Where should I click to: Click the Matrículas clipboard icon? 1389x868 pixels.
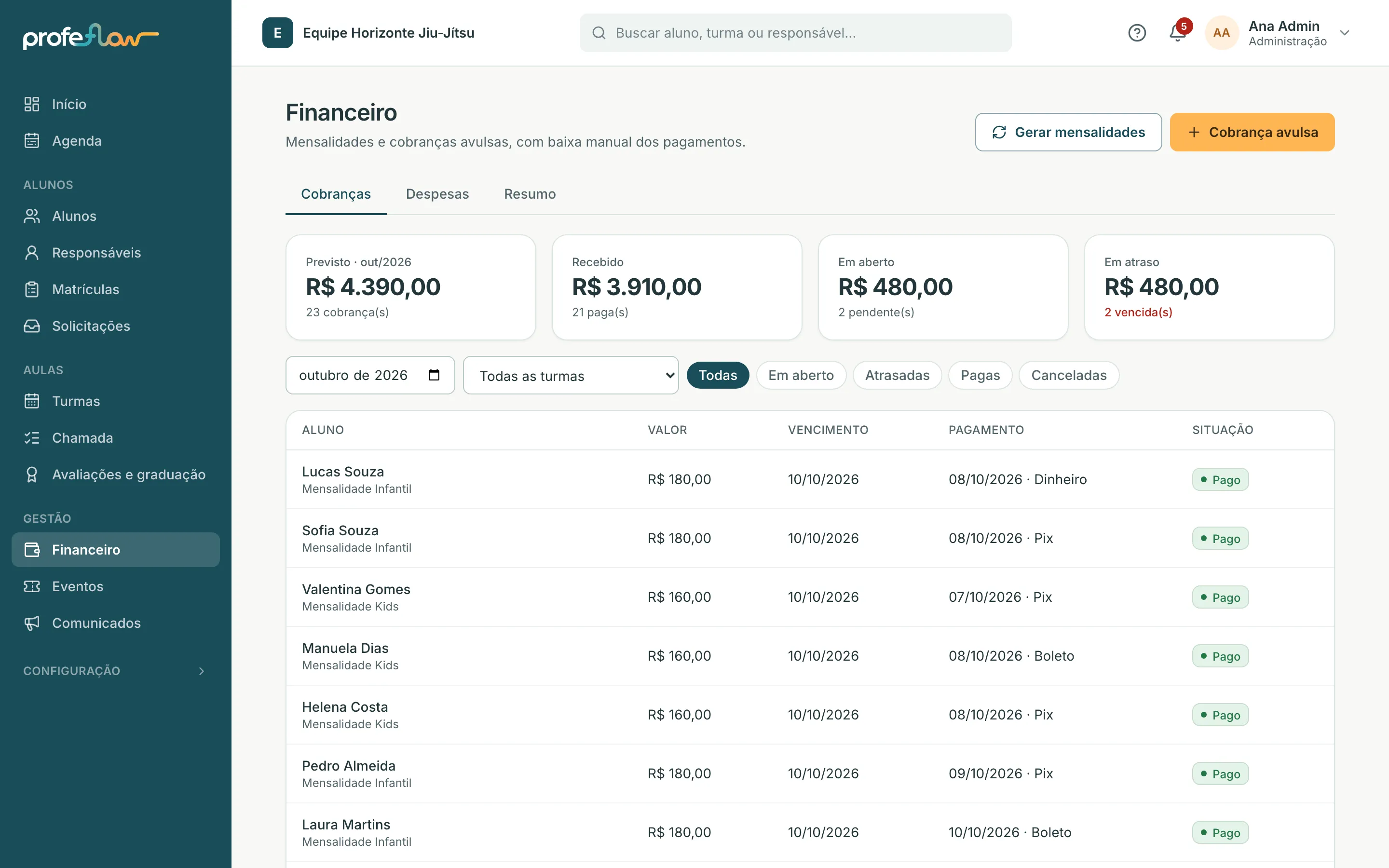[x=31, y=289]
